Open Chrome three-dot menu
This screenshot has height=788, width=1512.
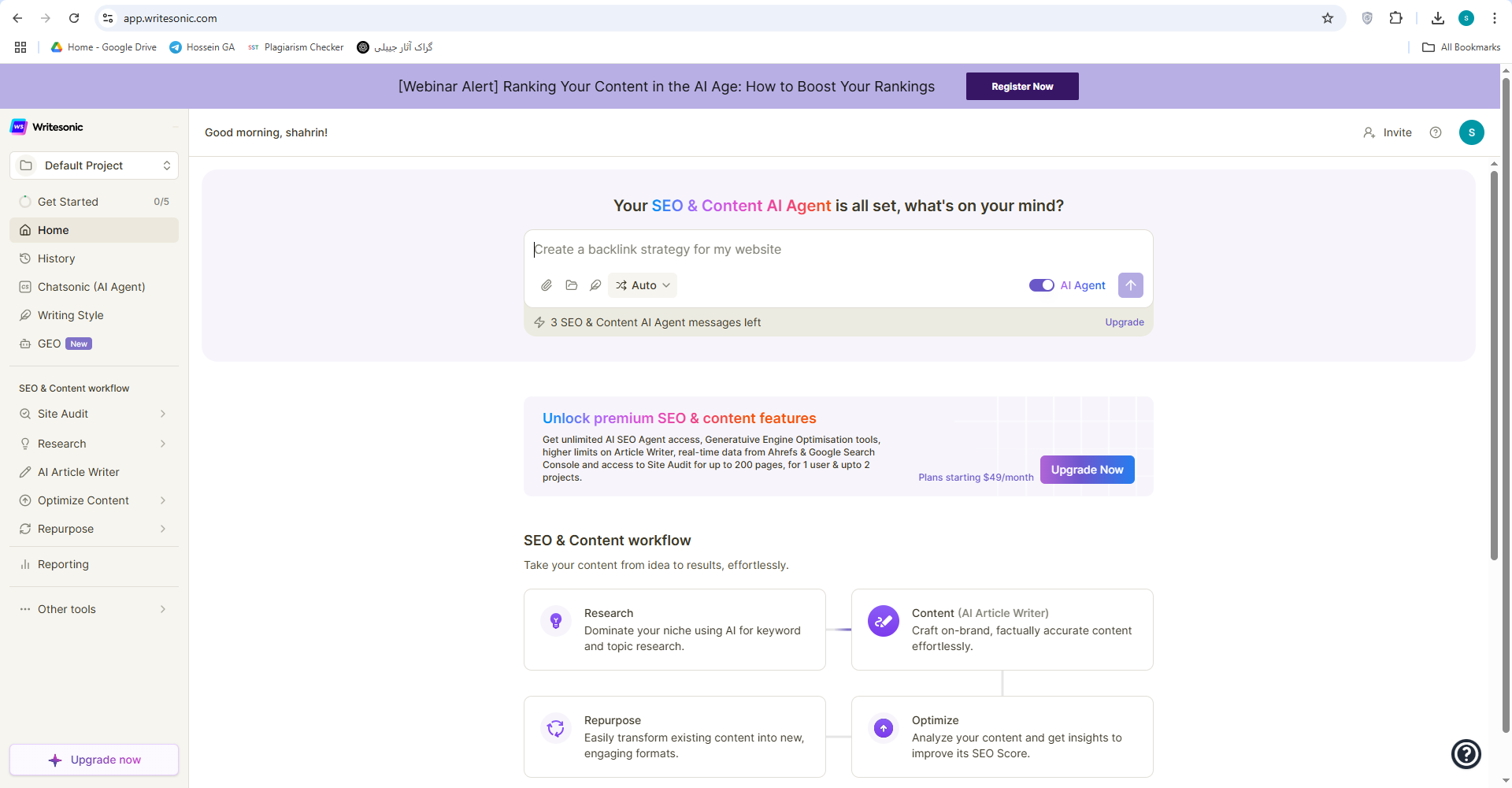1495,18
